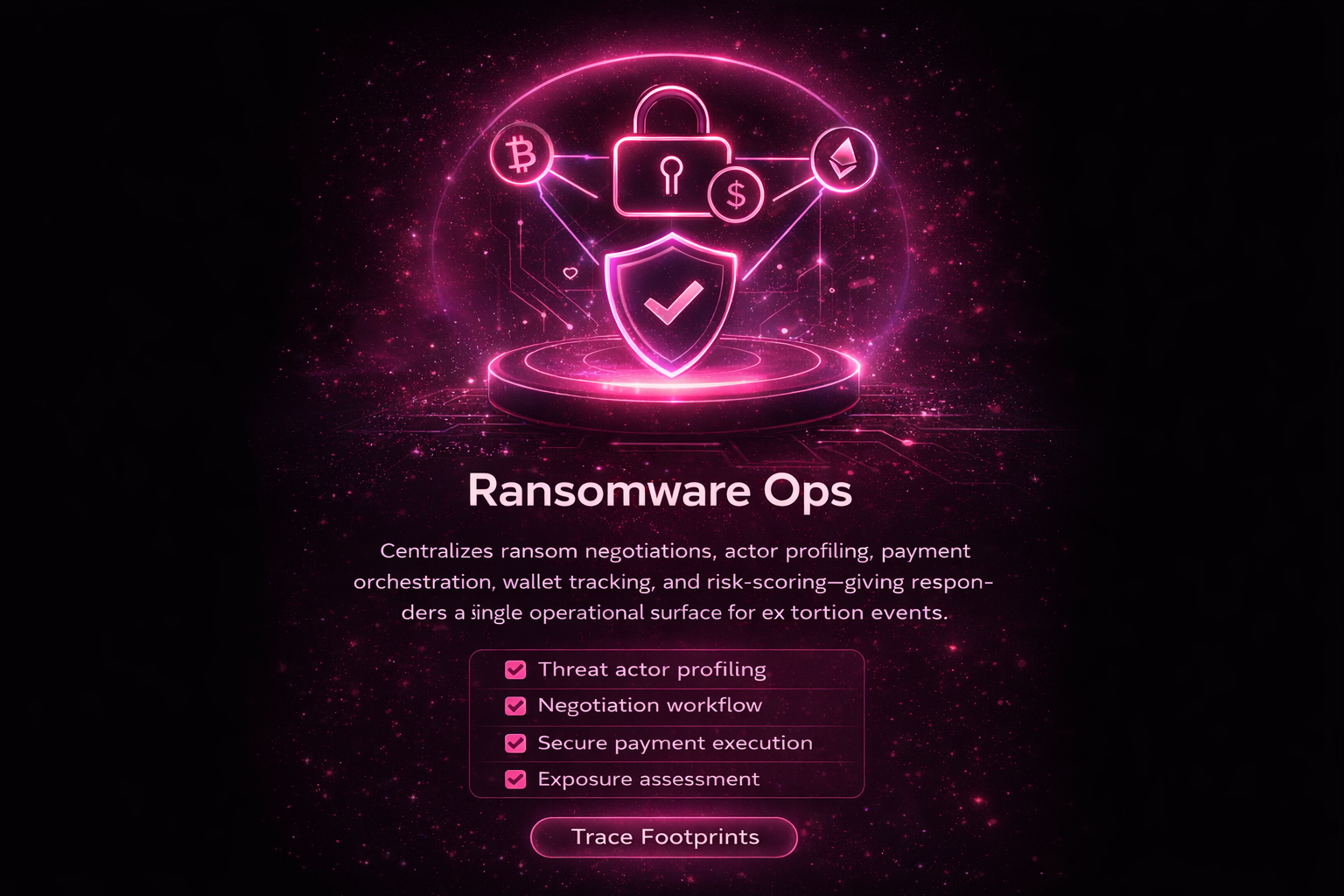Select the Negotiation workflow label
1344x896 pixels.
649,705
